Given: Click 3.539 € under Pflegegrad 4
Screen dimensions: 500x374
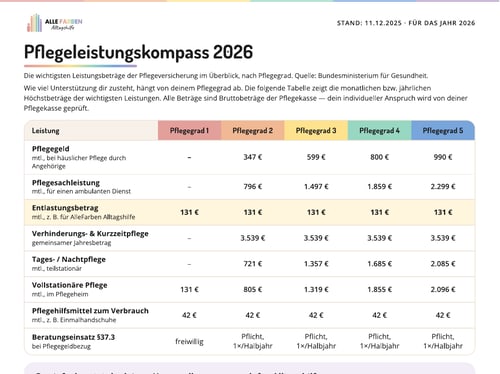Looking at the screenshot, I should click(379, 238).
